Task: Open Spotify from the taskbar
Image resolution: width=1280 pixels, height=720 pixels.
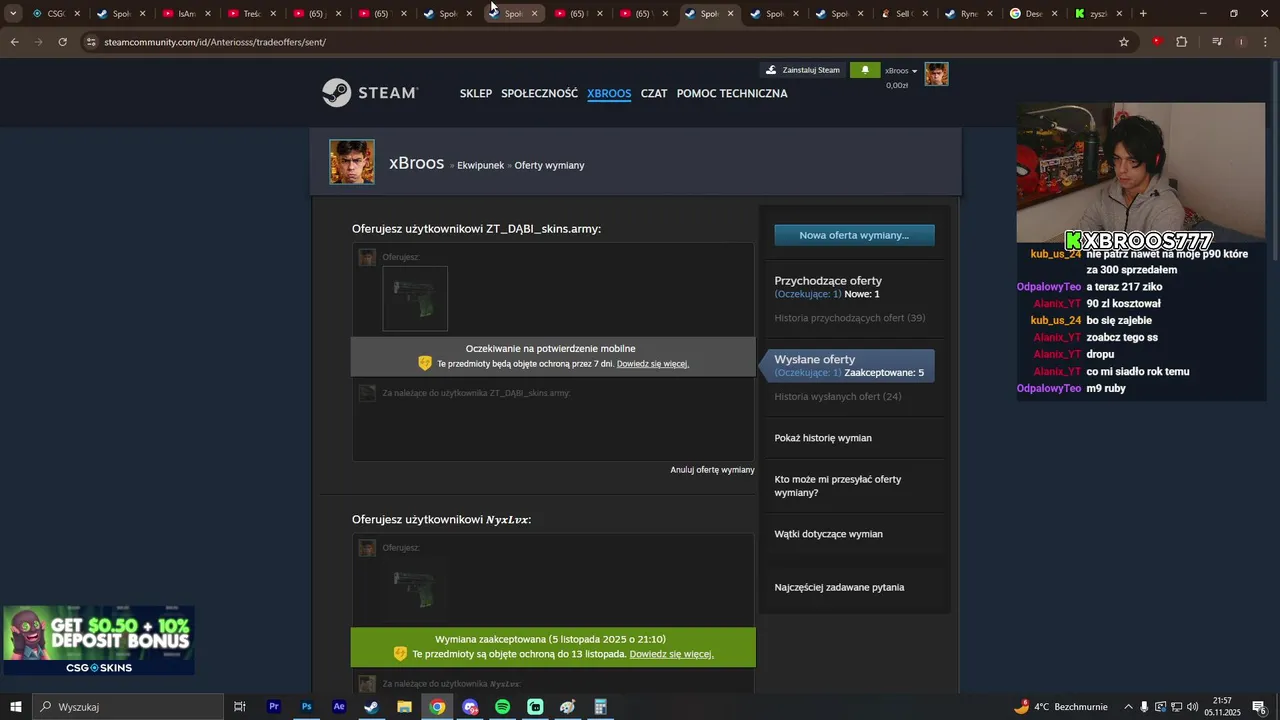Action: [x=502, y=707]
